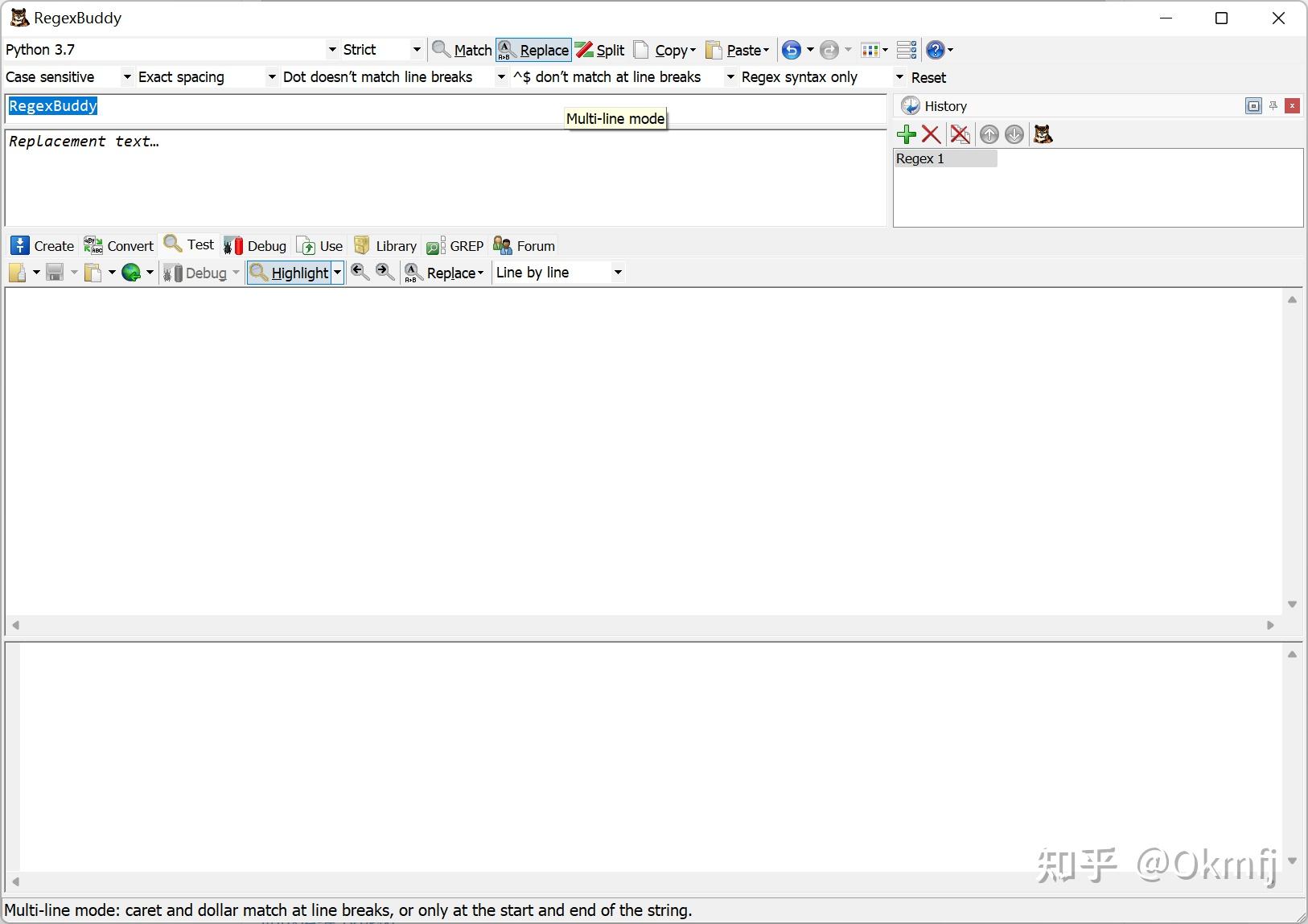Move Regex 1 up in History
The height and width of the screenshot is (924, 1308).
[x=989, y=134]
